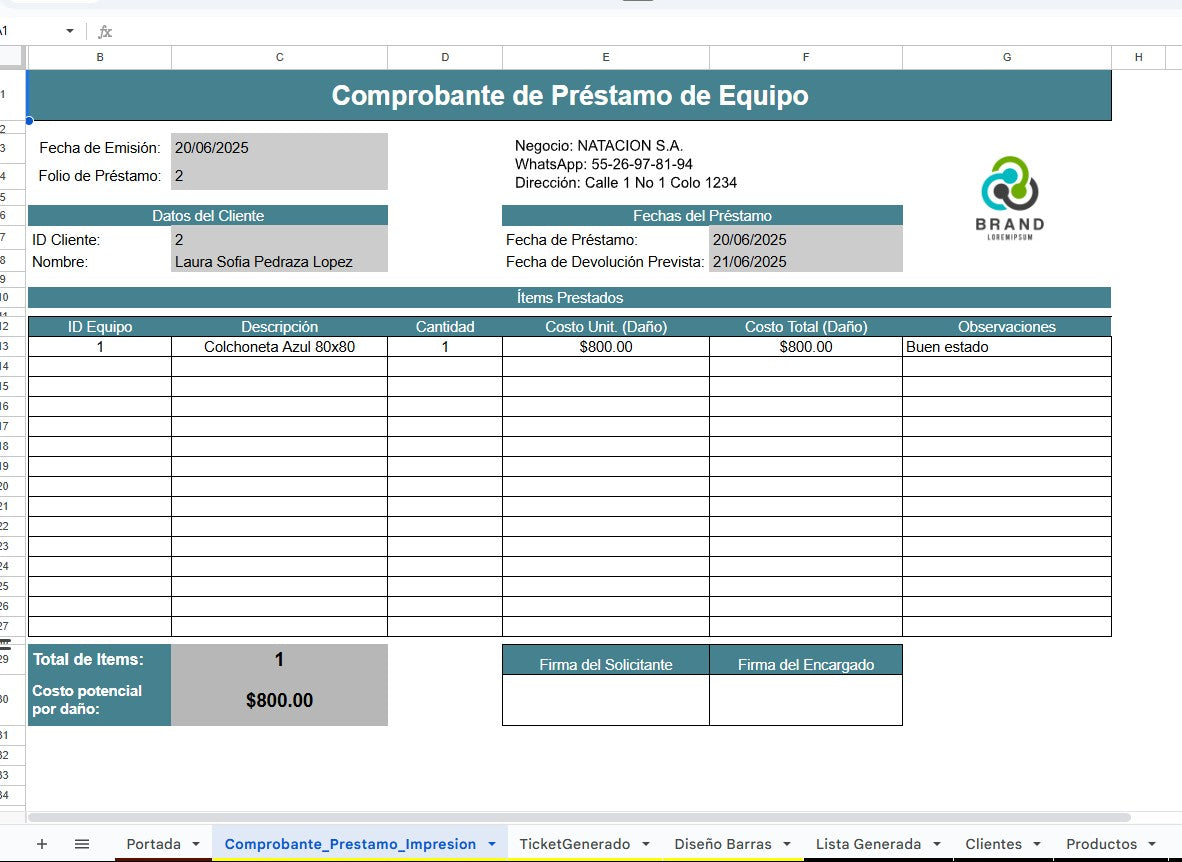Select the ID Equipo column header cell
Viewport: 1182px width, 862px height.
click(x=100, y=327)
